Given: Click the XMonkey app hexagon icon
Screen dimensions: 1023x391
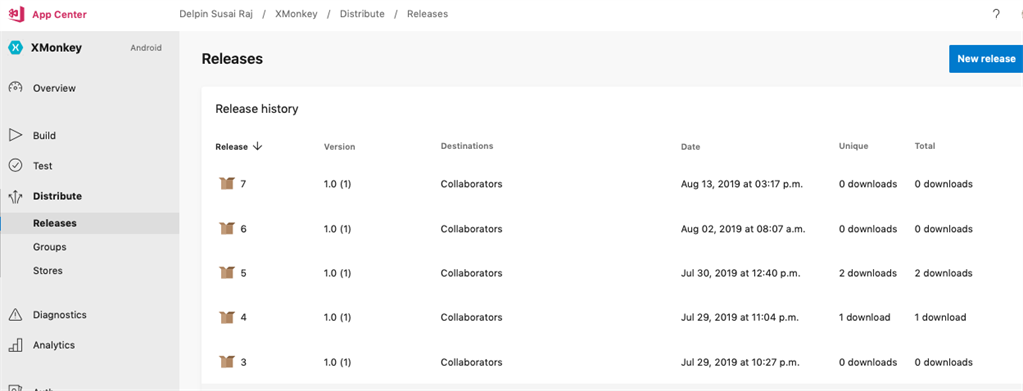Looking at the screenshot, I should click(x=16, y=48).
